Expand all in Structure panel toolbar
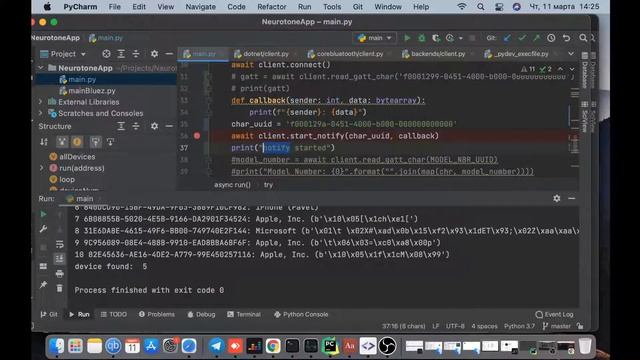The image size is (640, 360). (121, 126)
